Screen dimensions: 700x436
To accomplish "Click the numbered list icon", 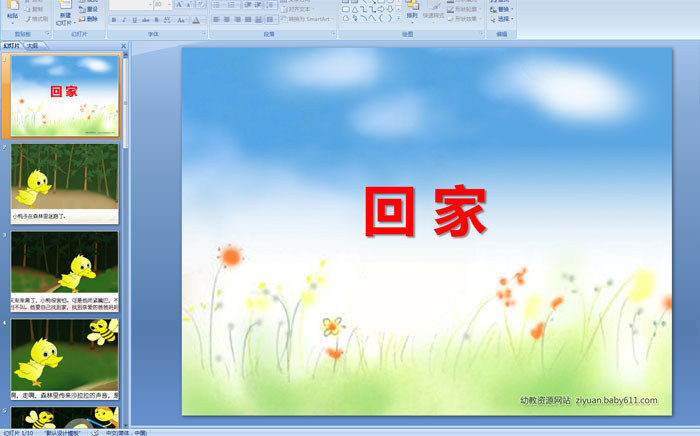I will 233,5.
